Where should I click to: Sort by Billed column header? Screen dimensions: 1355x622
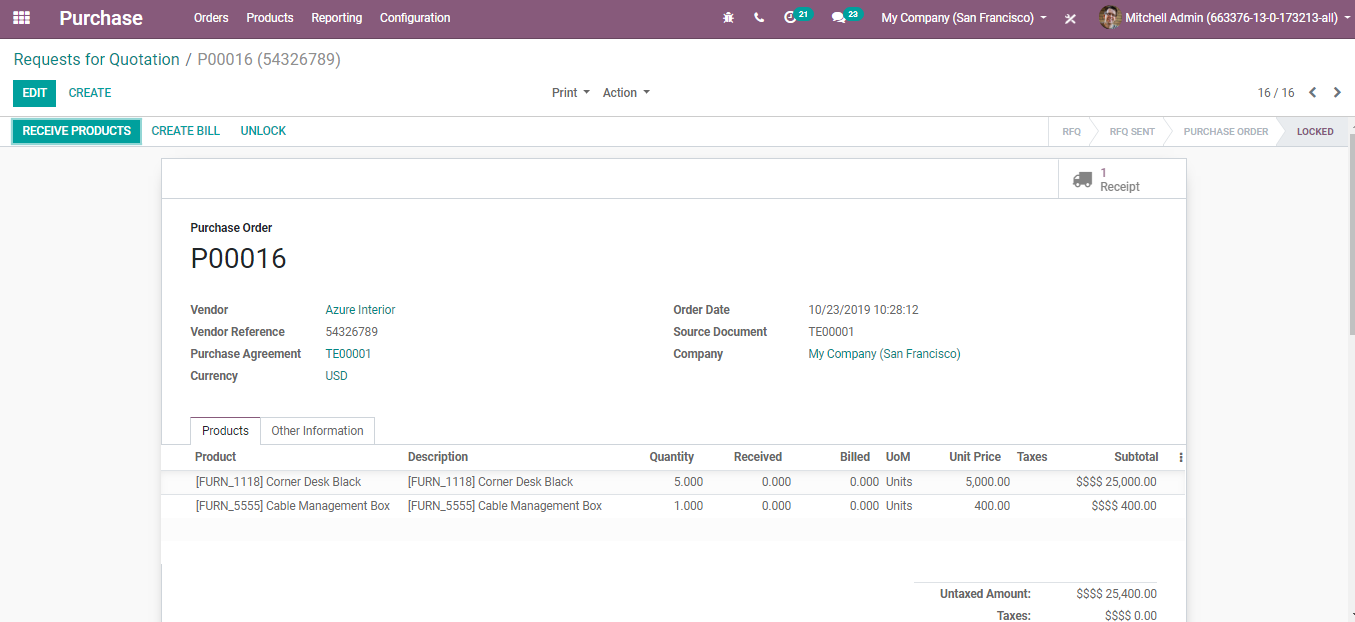[855, 457]
